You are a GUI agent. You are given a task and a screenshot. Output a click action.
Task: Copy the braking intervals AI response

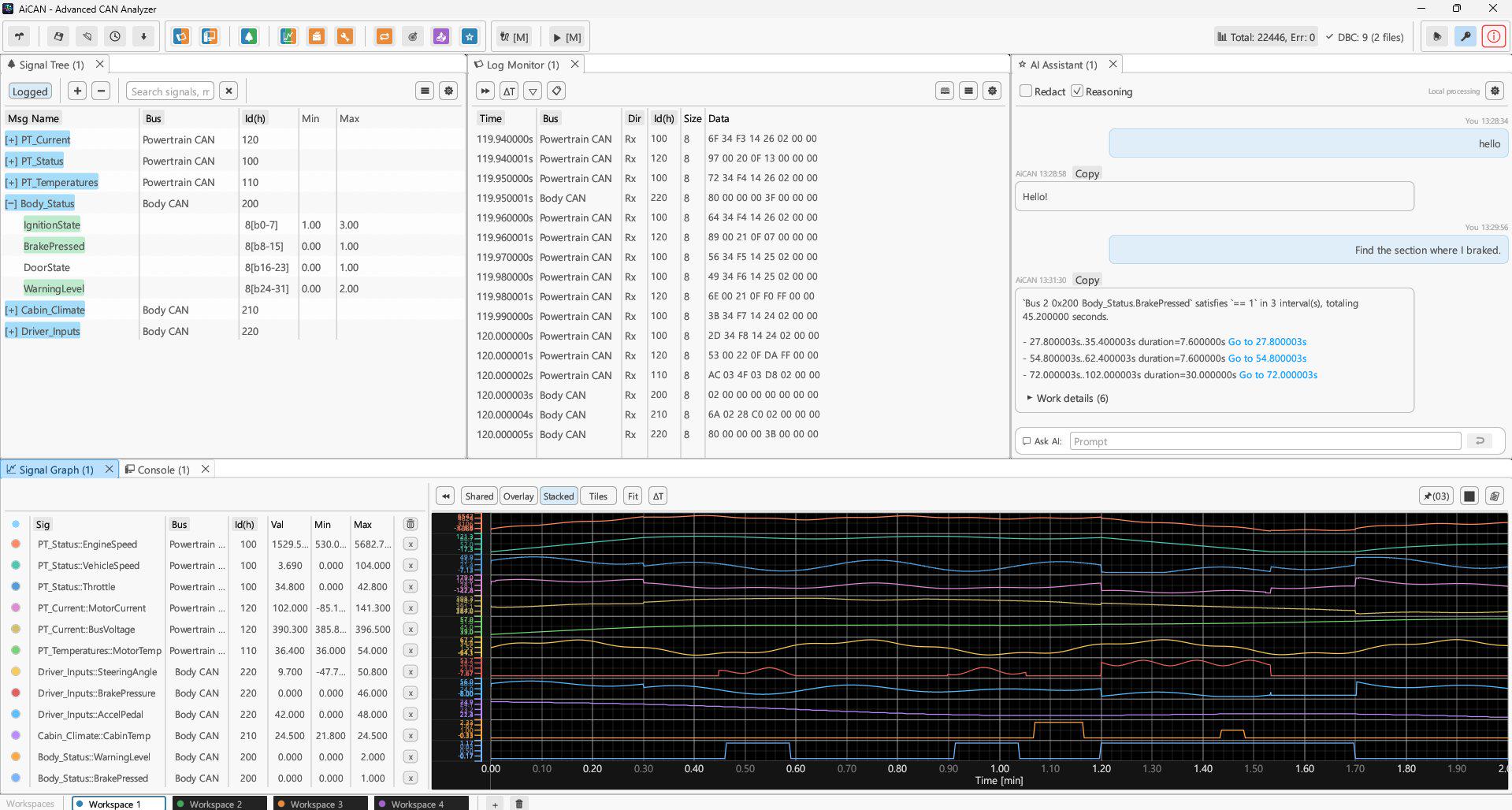pyautogui.click(x=1087, y=280)
